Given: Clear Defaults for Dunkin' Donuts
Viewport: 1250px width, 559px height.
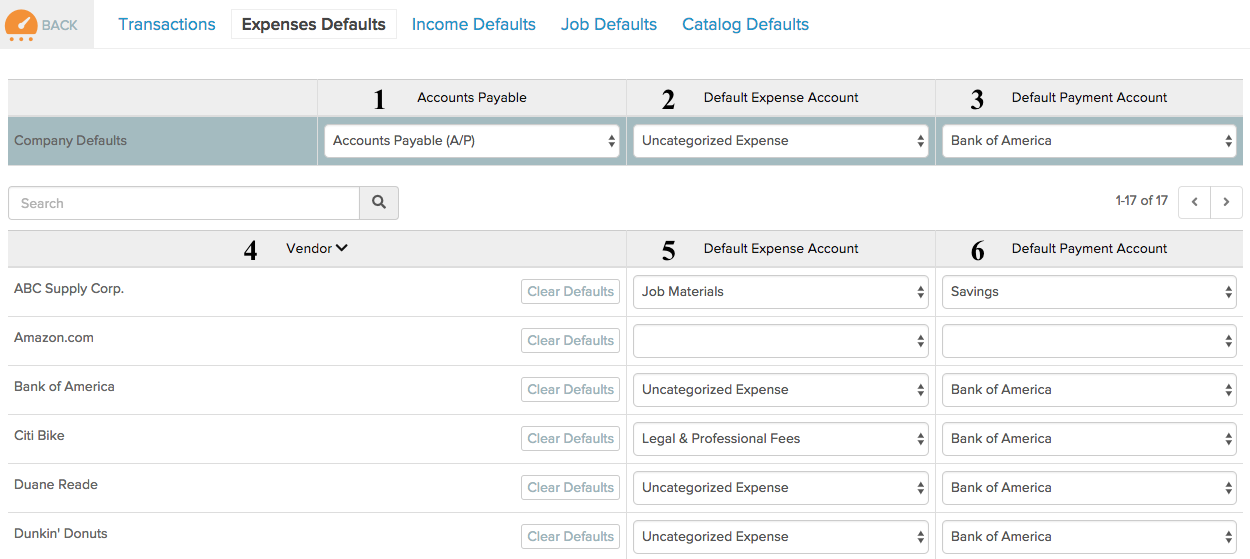Looking at the screenshot, I should 570,537.
